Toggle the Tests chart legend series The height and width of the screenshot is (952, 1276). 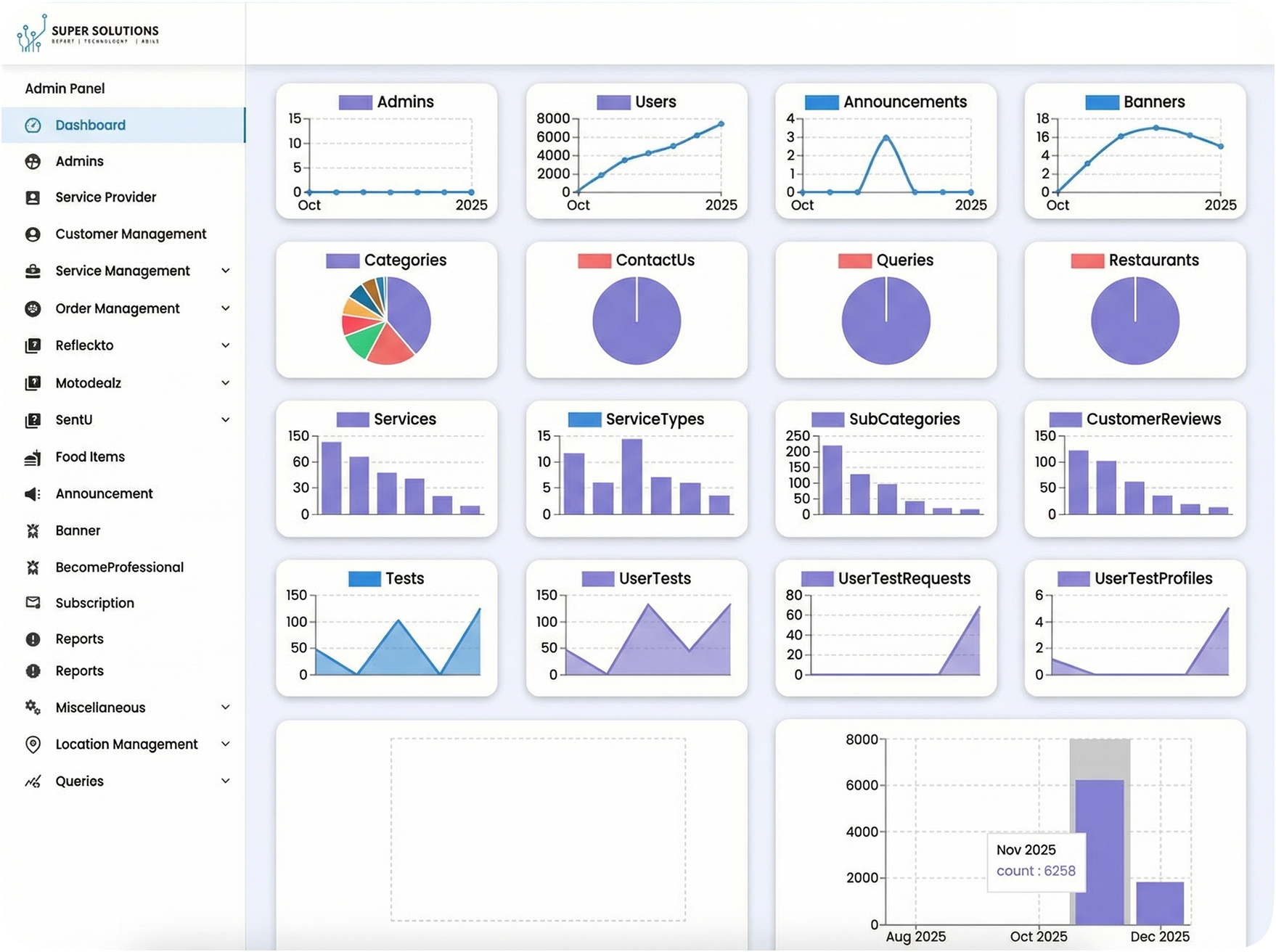364,579
